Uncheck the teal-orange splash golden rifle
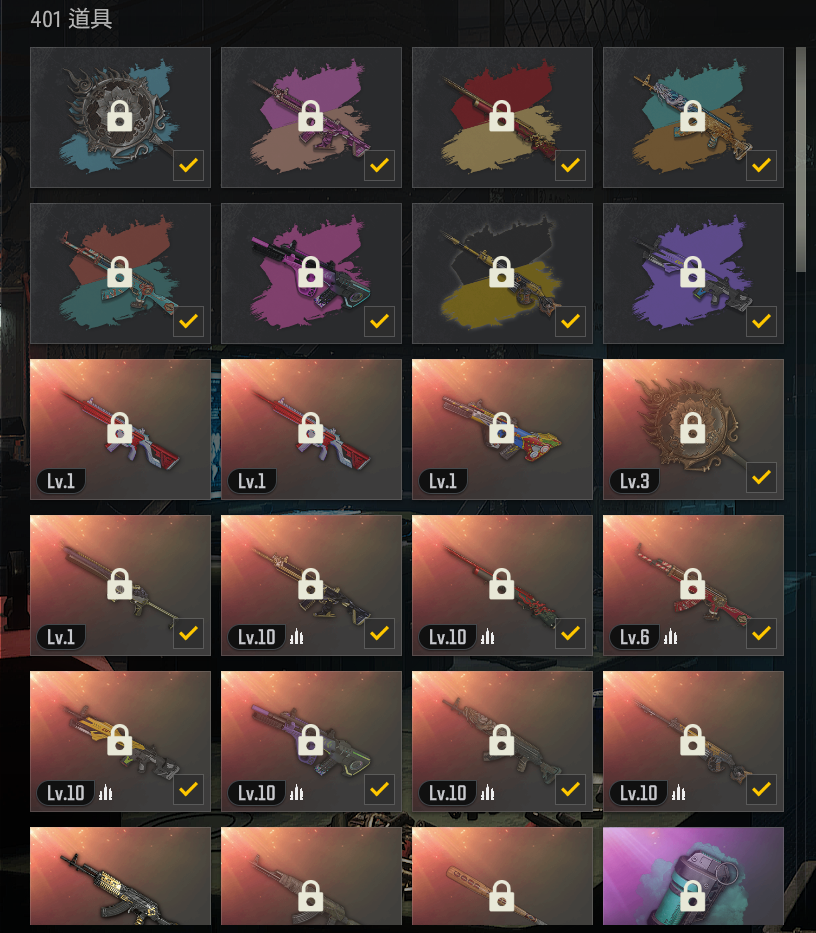Viewport: 816px width, 933px height. [761, 165]
